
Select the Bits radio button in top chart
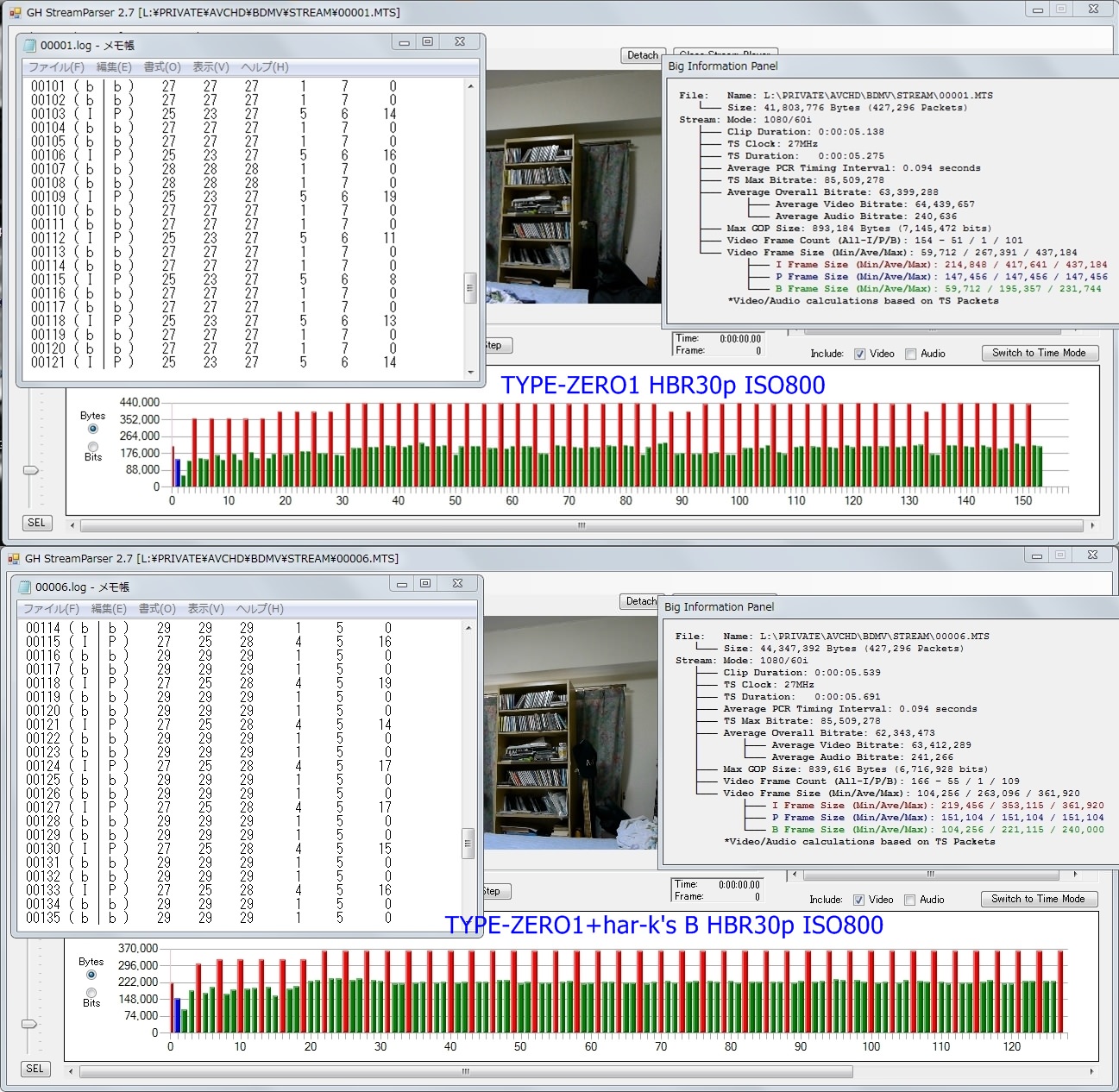tap(93, 447)
